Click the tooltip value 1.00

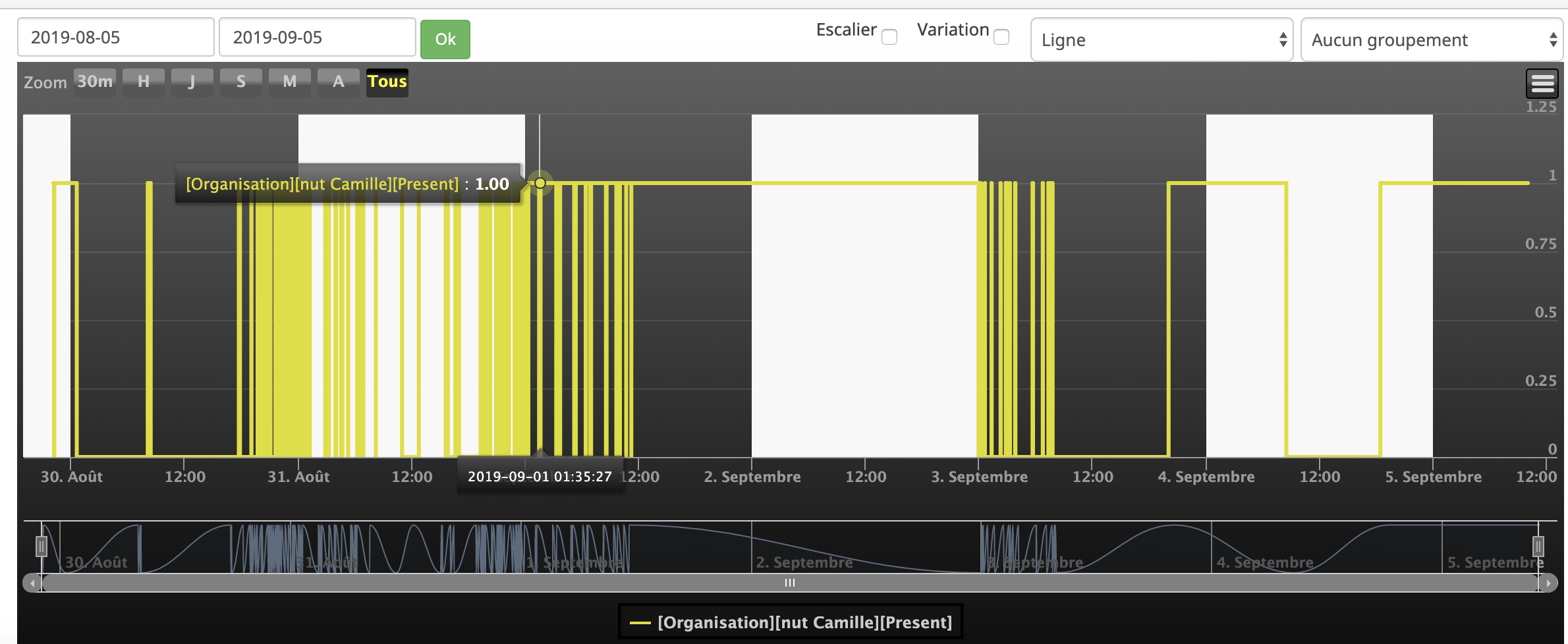click(492, 184)
